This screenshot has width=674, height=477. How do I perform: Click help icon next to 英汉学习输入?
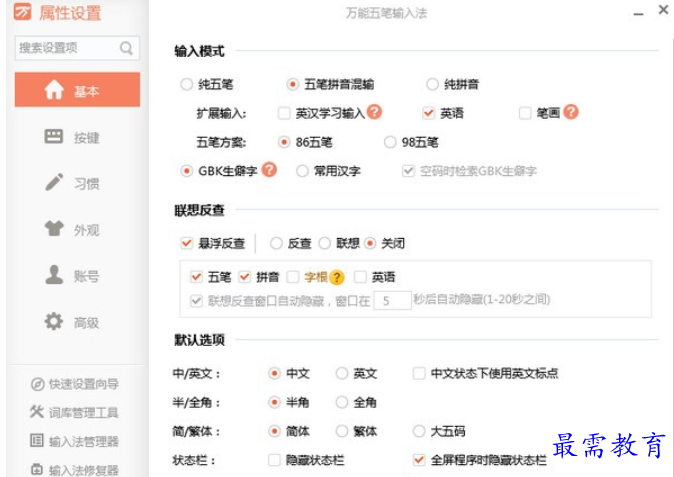(x=374, y=112)
